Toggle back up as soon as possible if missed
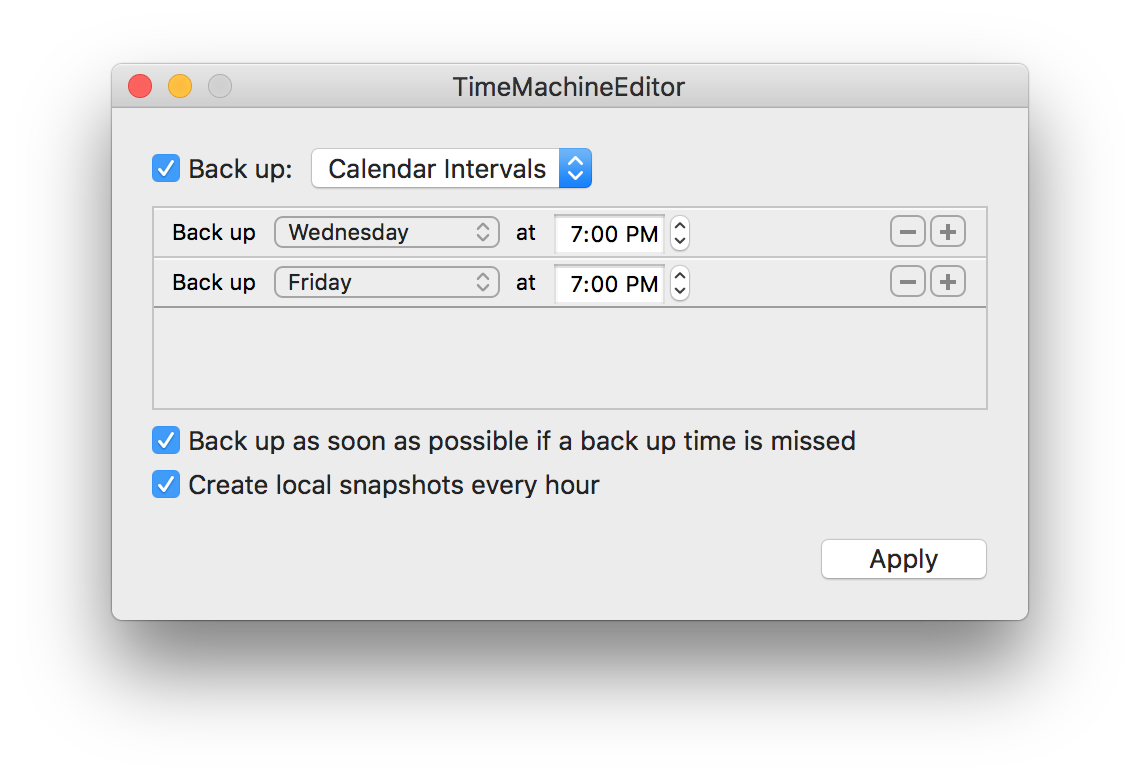 tap(166, 441)
